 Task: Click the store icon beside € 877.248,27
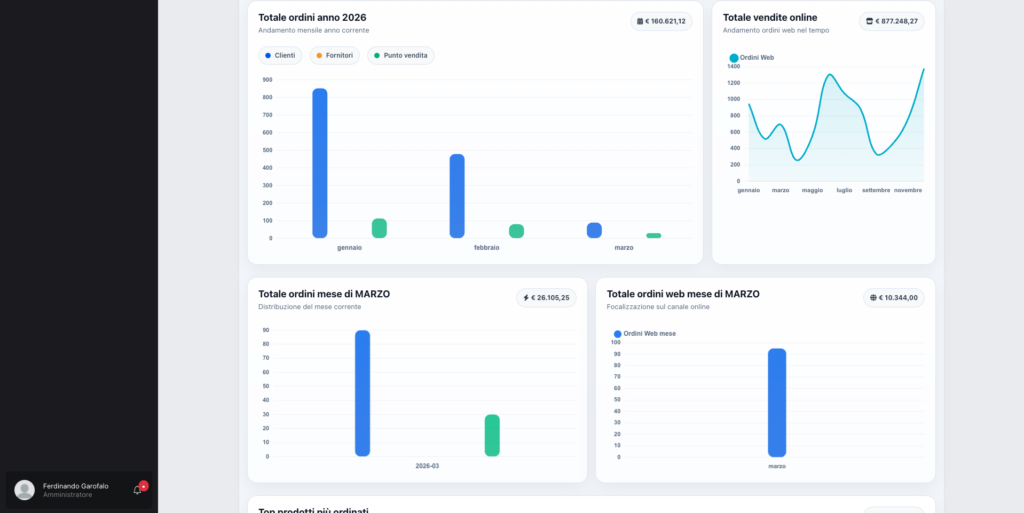pos(869,21)
